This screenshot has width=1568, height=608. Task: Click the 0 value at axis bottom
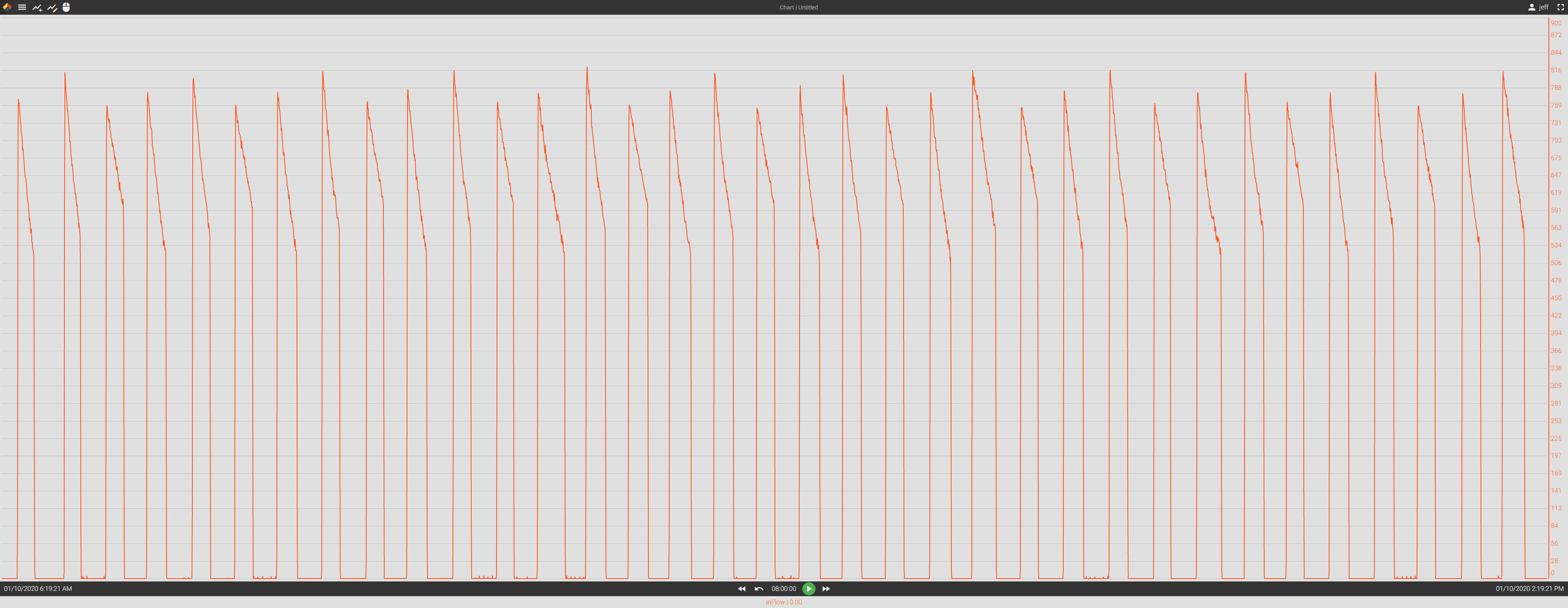1552,573
